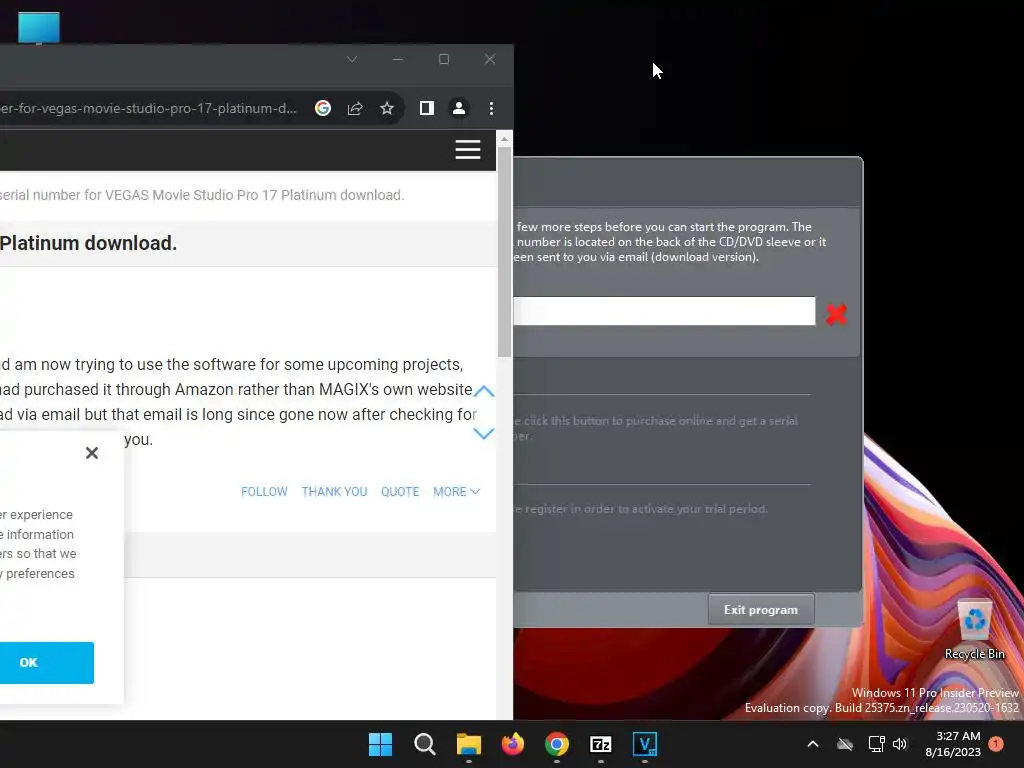This screenshot has height=768, width=1024.
Task: Open 7-Zip from the taskbar
Action: click(x=601, y=744)
